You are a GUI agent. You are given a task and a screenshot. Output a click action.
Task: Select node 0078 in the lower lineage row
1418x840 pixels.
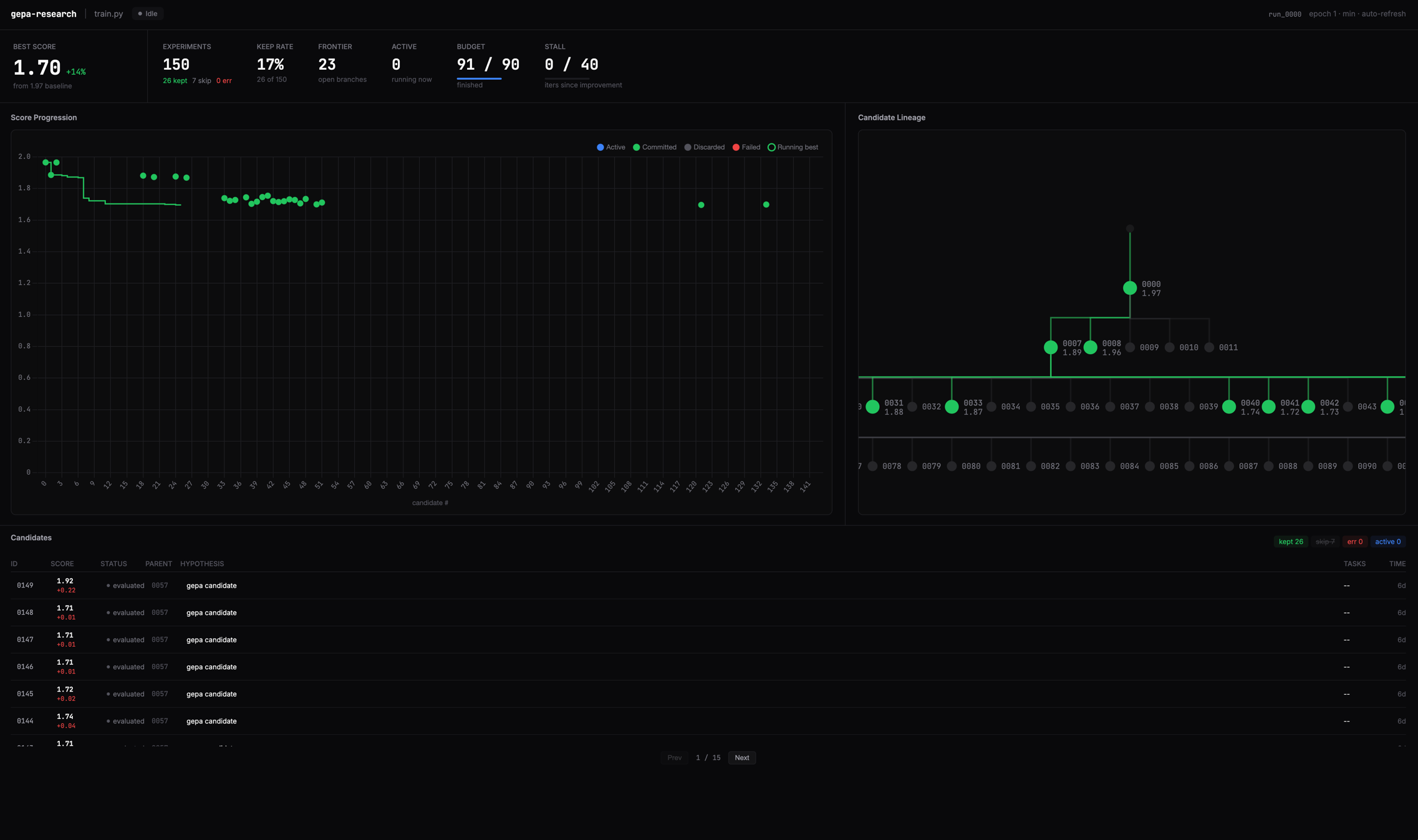point(872,466)
